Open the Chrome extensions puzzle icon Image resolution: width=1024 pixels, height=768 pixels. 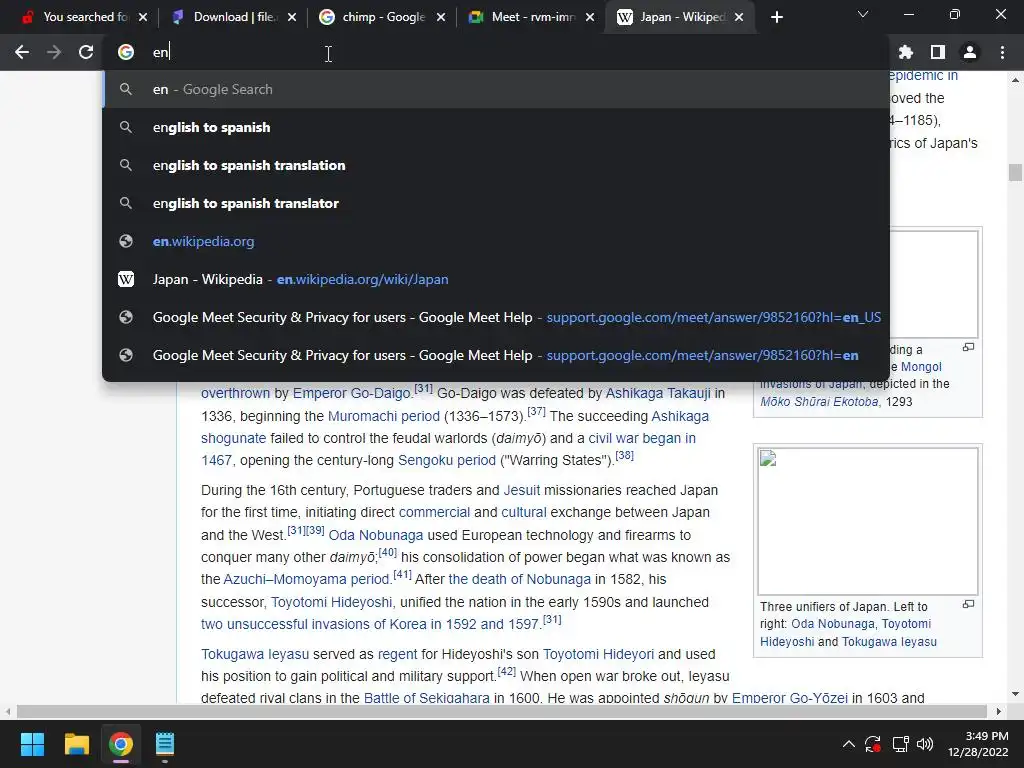(905, 52)
